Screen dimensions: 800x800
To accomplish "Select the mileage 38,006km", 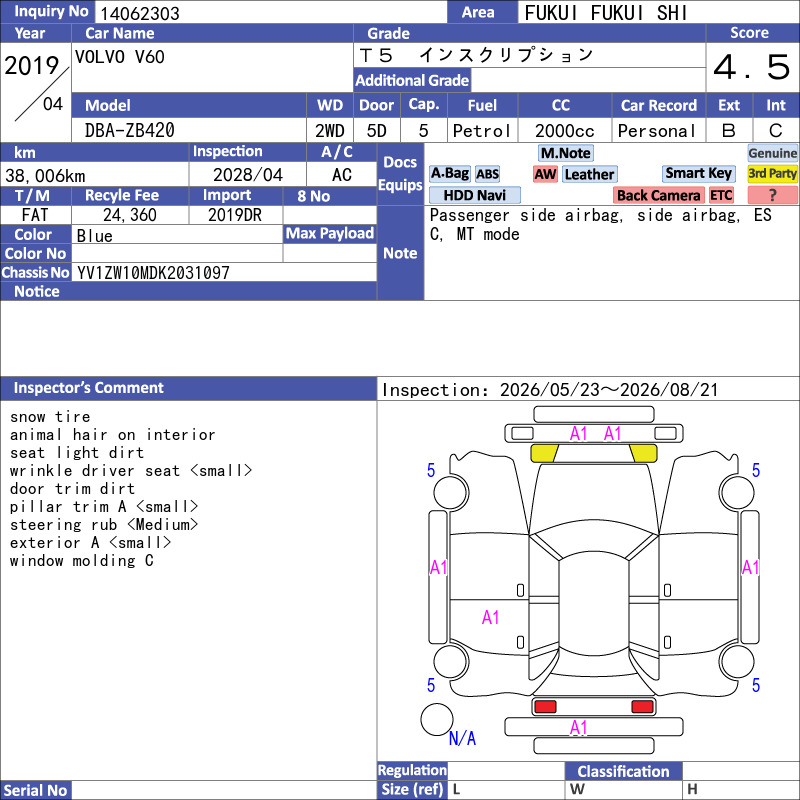I will (x=45, y=176).
